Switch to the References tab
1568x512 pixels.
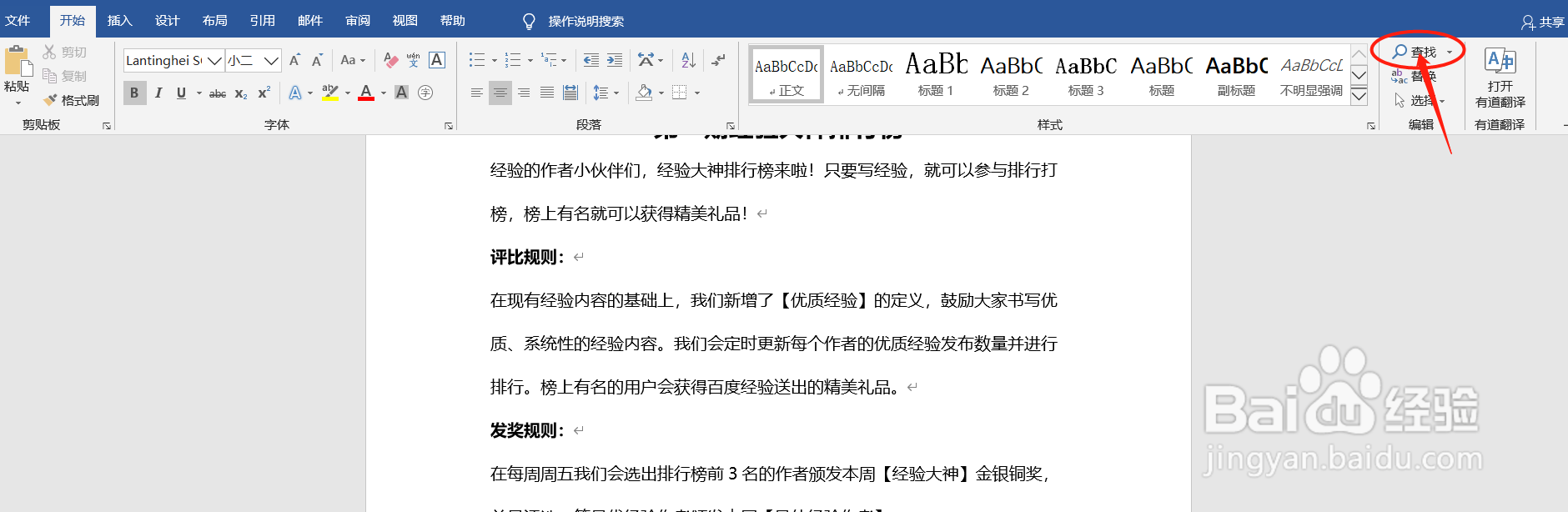click(x=262, y=21)
